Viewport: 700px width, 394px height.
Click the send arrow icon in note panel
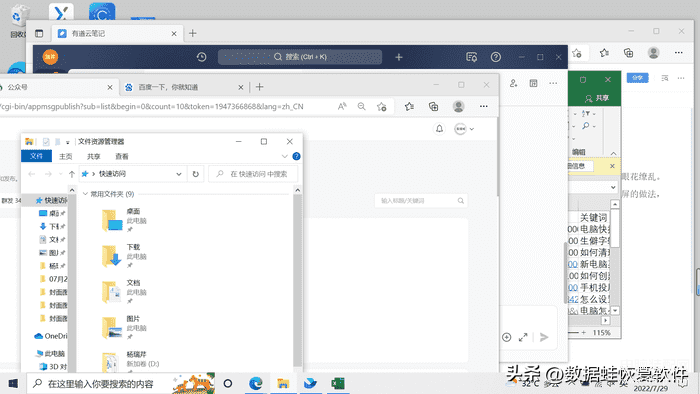(x=544, y=337)
